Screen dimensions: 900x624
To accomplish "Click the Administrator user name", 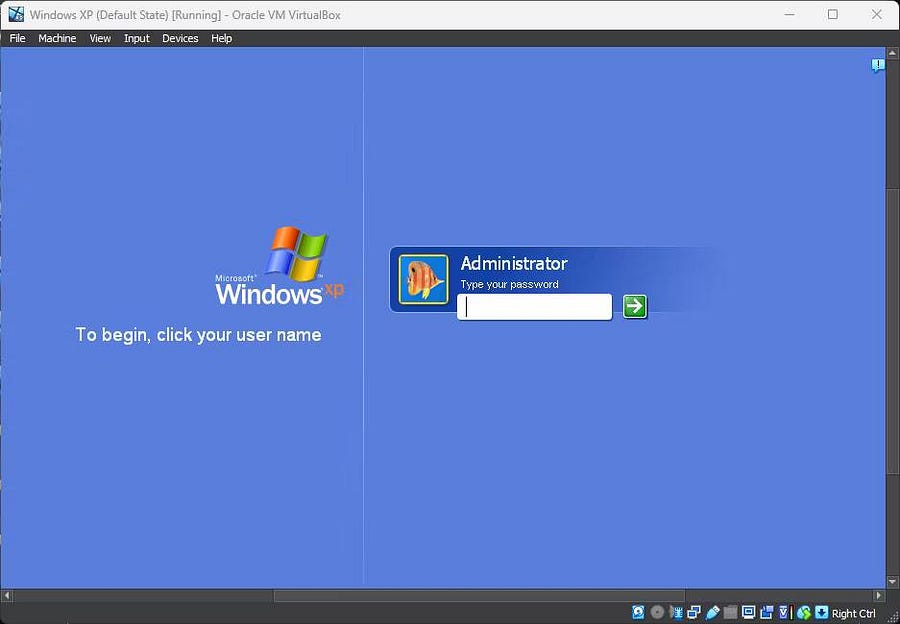I will [x=513, y=263].
